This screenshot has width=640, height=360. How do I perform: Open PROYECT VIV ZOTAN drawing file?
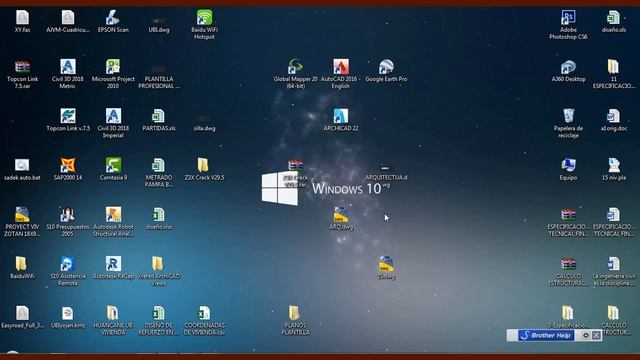(22, 215)
